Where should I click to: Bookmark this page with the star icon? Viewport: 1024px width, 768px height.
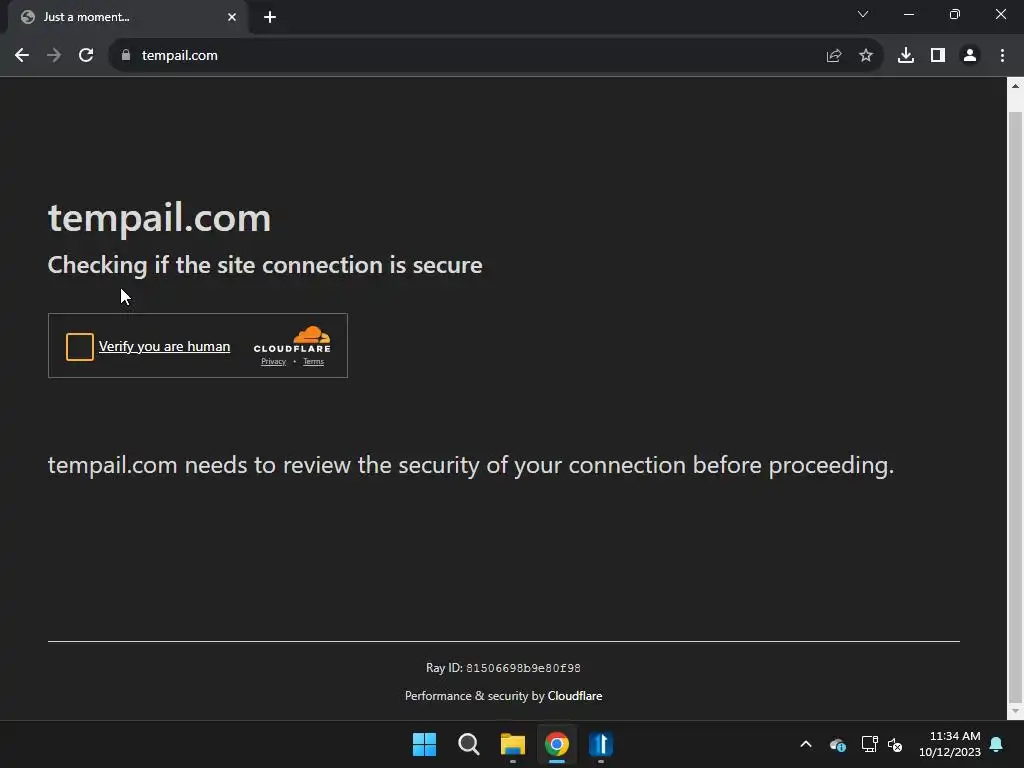[x=866, y=56]
